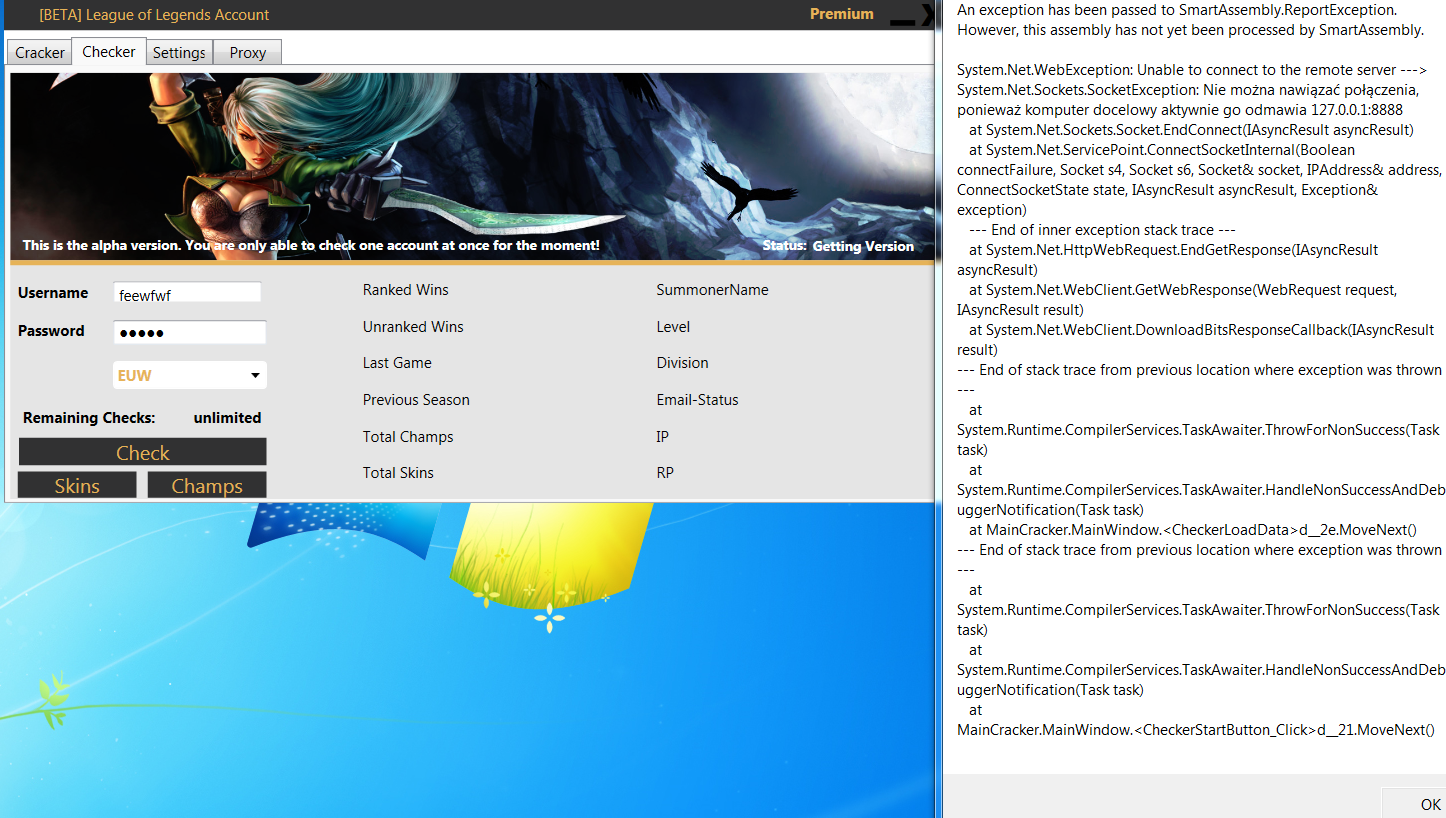The width and height of the screenshot is (1446, 818).
Task: Click the "Remaining Checks:" label
Action: tap(89, 418)
